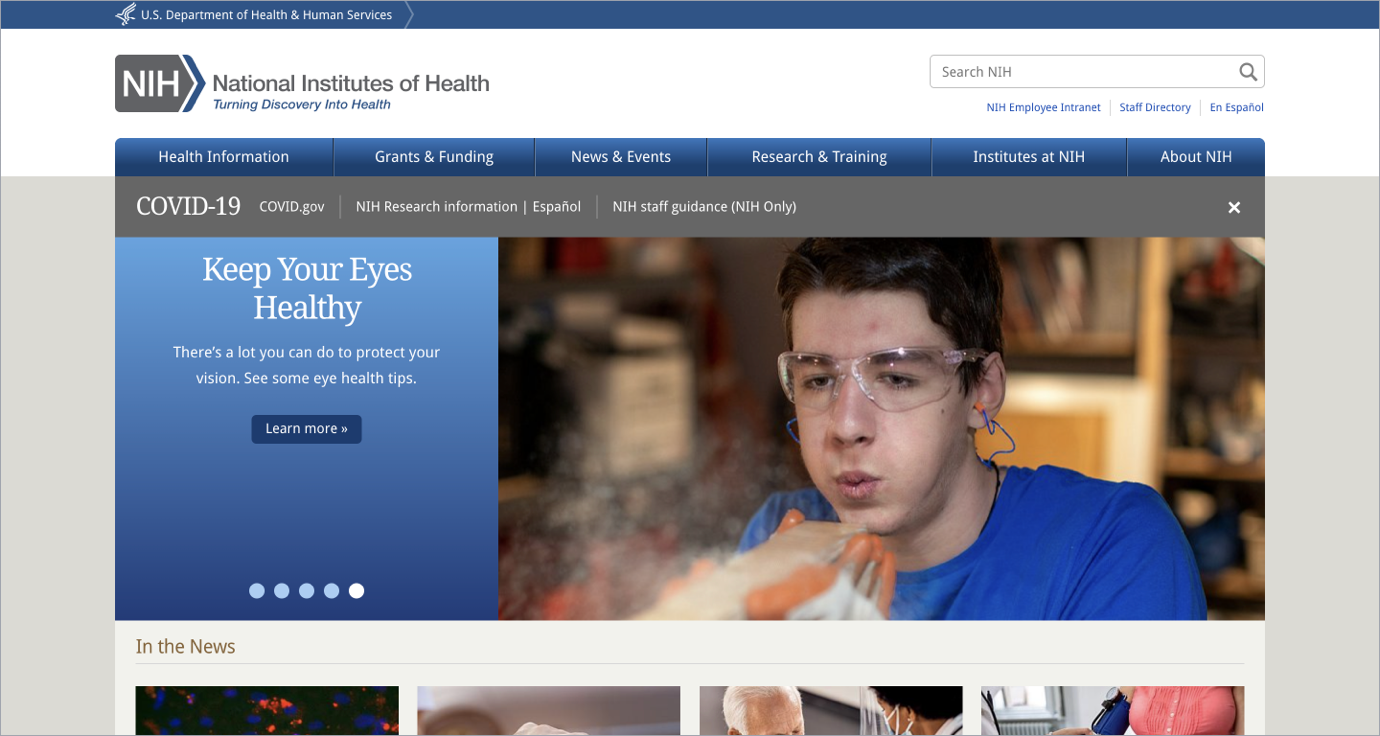
Task: Switch to En Español
Action: pyautogui.click(x=1237, y=108)
